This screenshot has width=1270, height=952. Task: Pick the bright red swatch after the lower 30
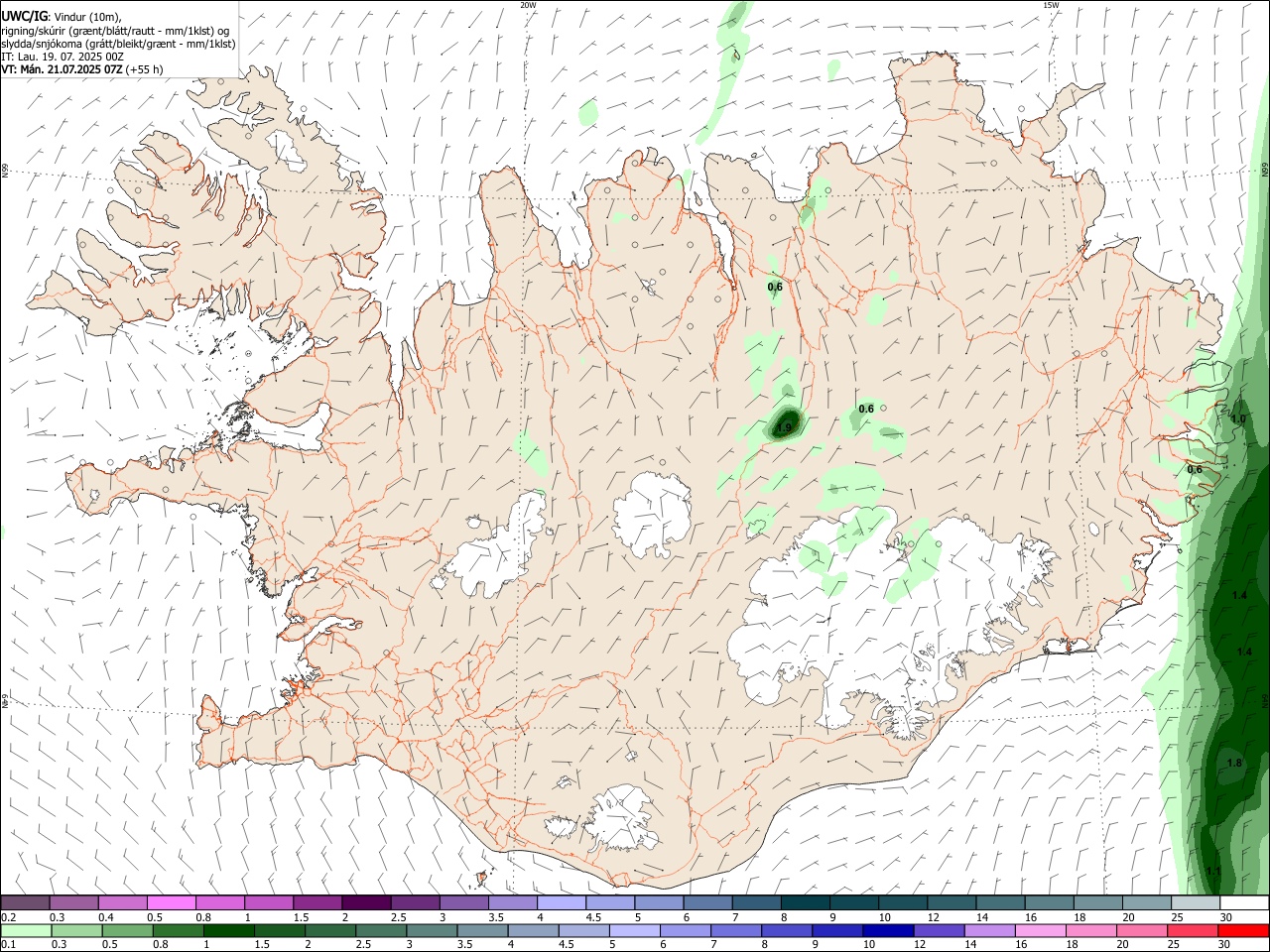[x=1243, y=931]
